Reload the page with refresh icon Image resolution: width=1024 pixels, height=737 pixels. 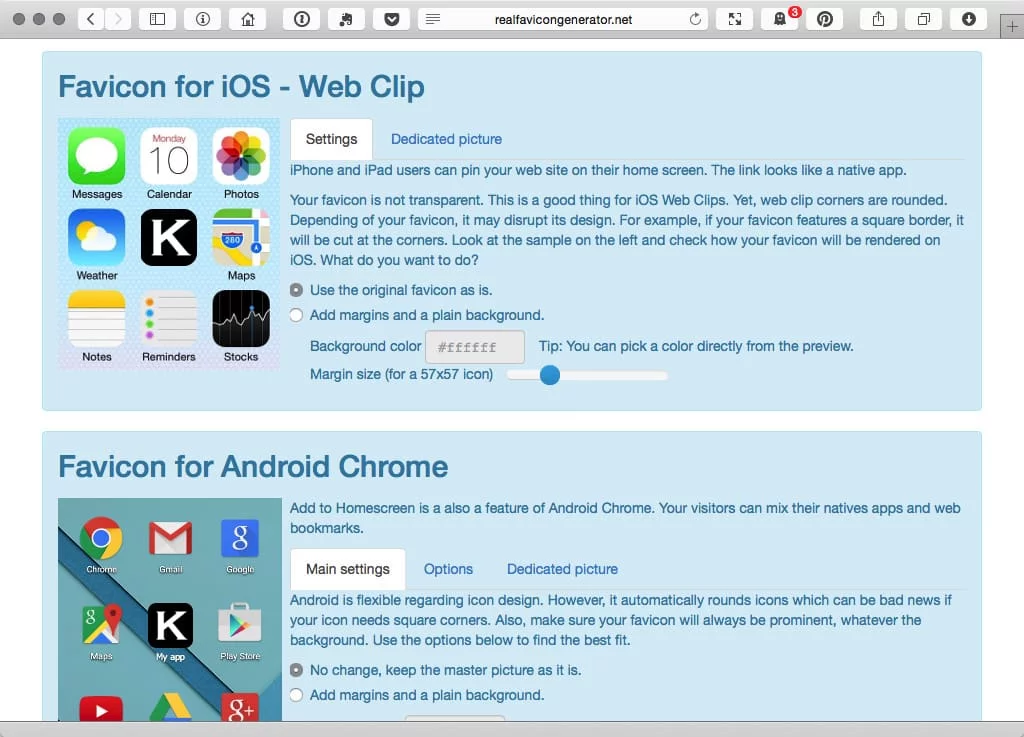coord(695,20)
